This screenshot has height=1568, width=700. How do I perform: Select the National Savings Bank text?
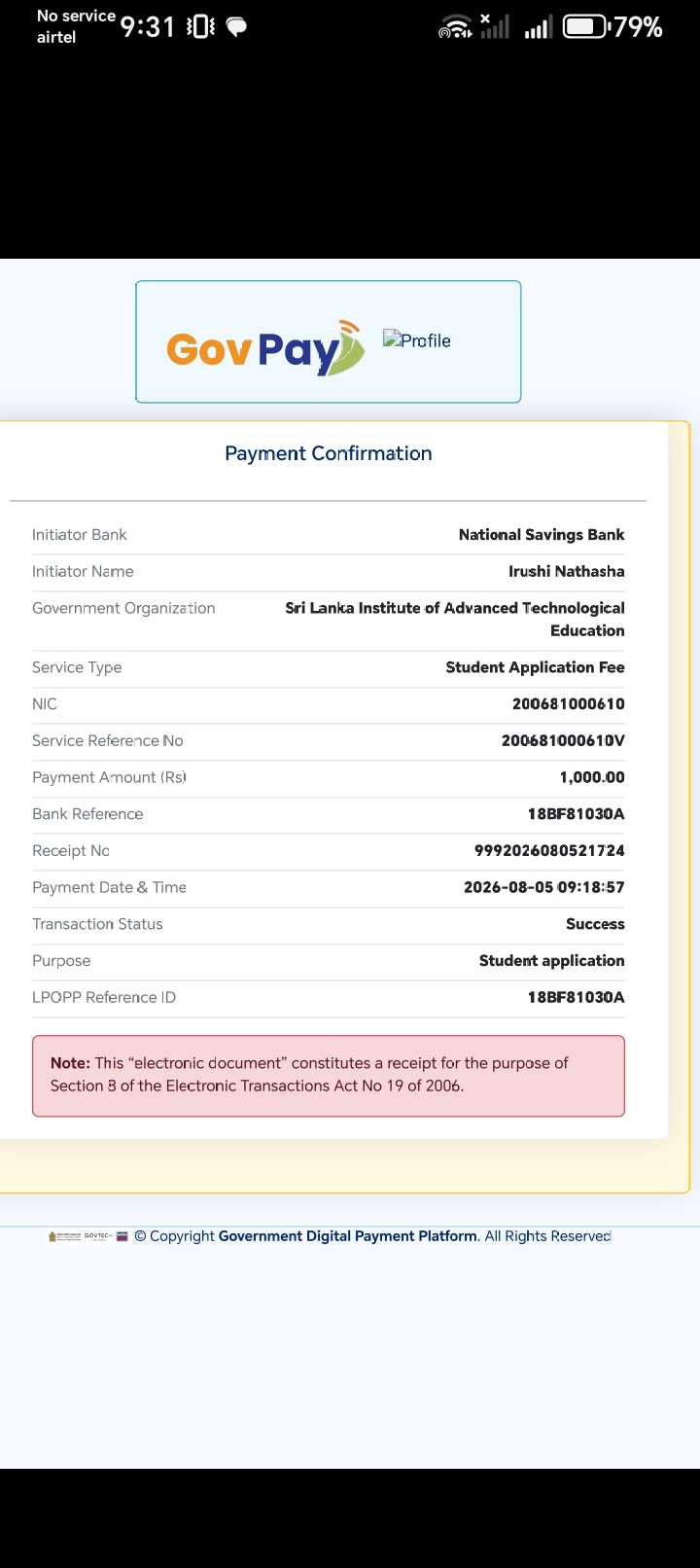[x=542, y=535]
